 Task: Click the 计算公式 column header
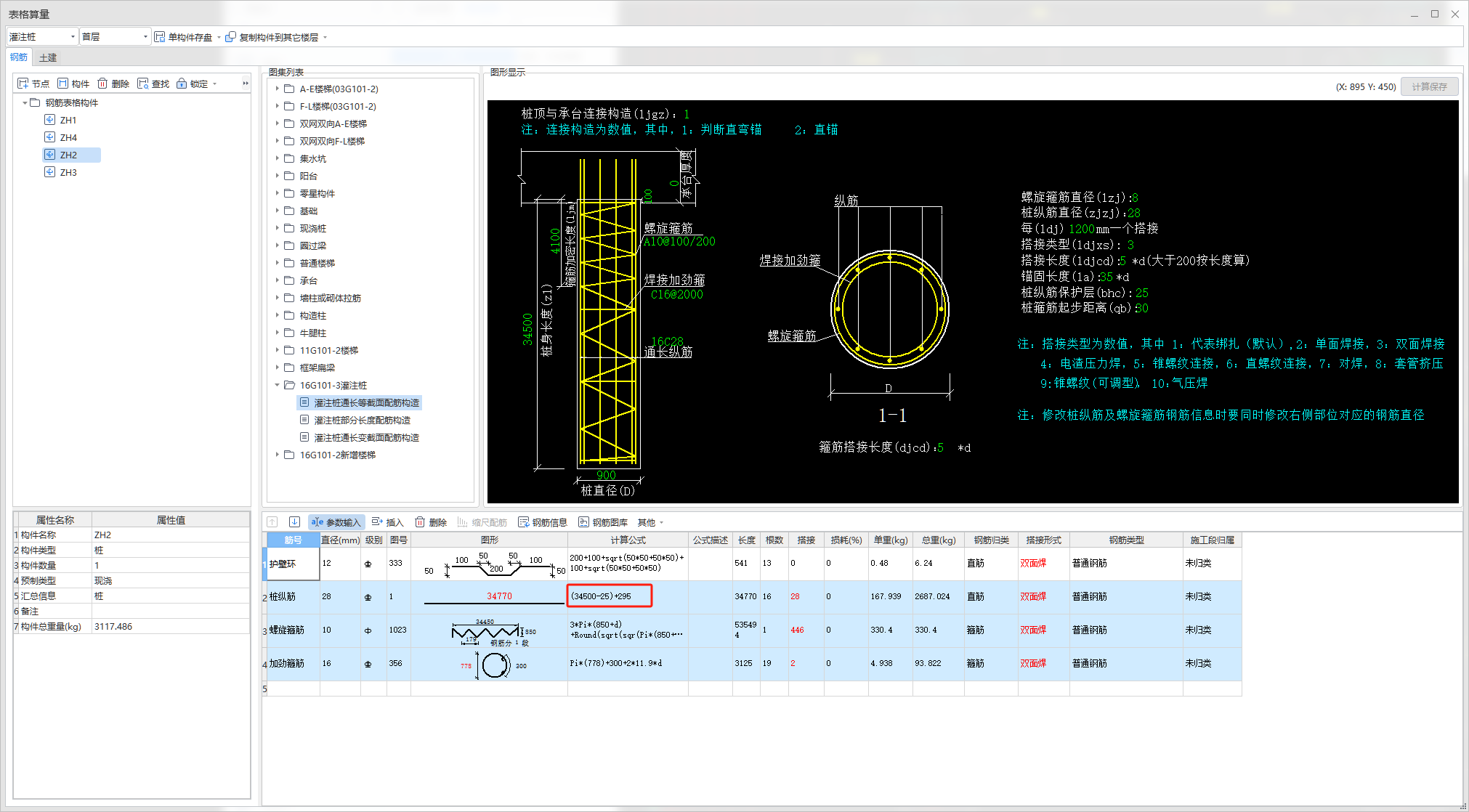click(x=628, y=540)
